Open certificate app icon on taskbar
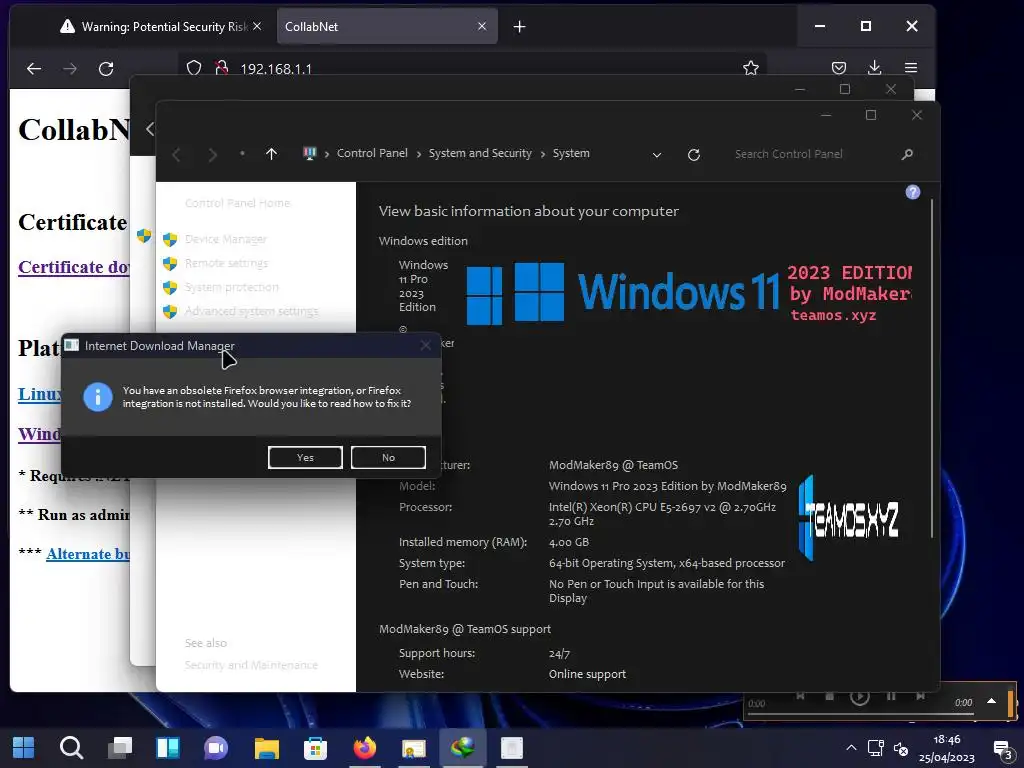 tap(413, 748)
